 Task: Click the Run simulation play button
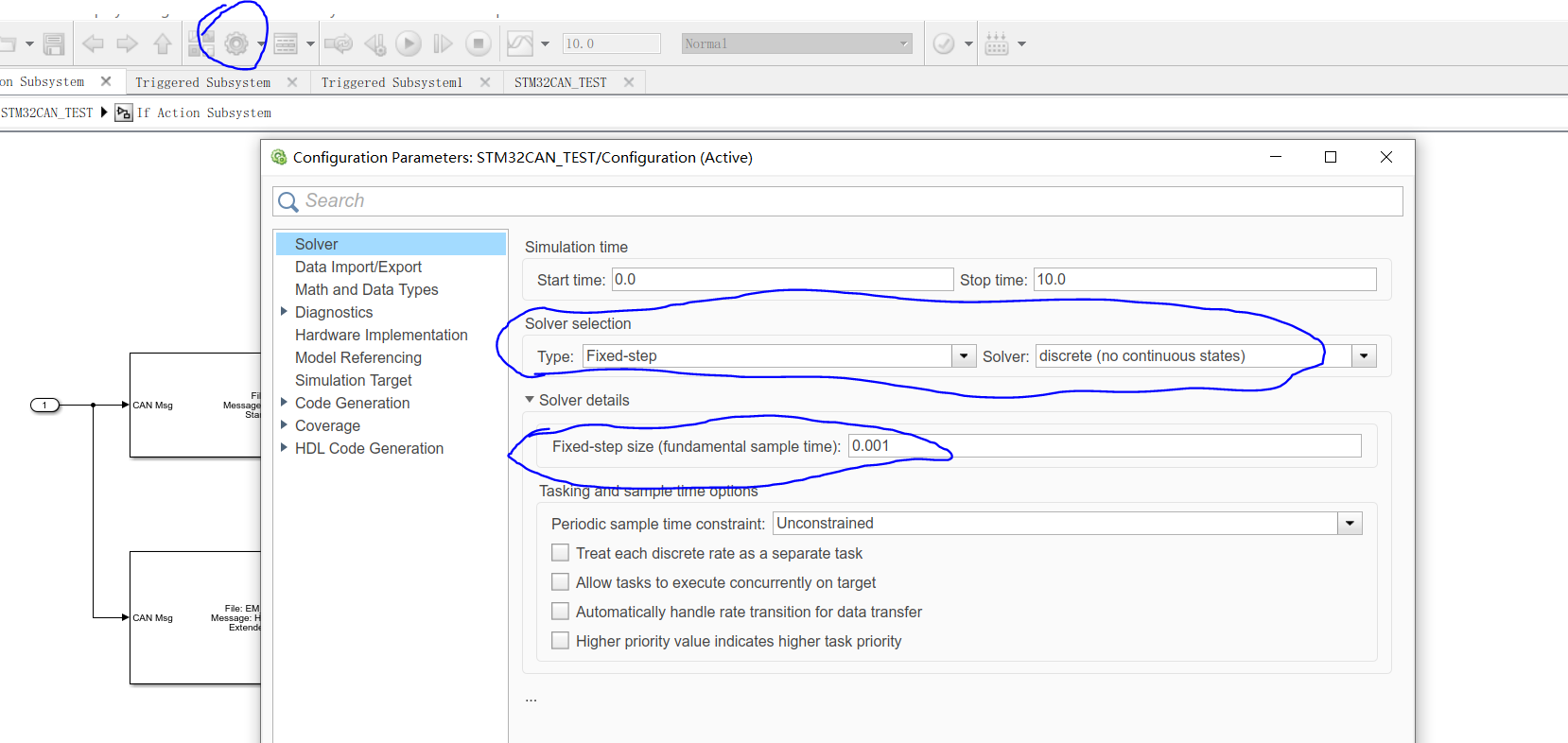tap(409, 43)
